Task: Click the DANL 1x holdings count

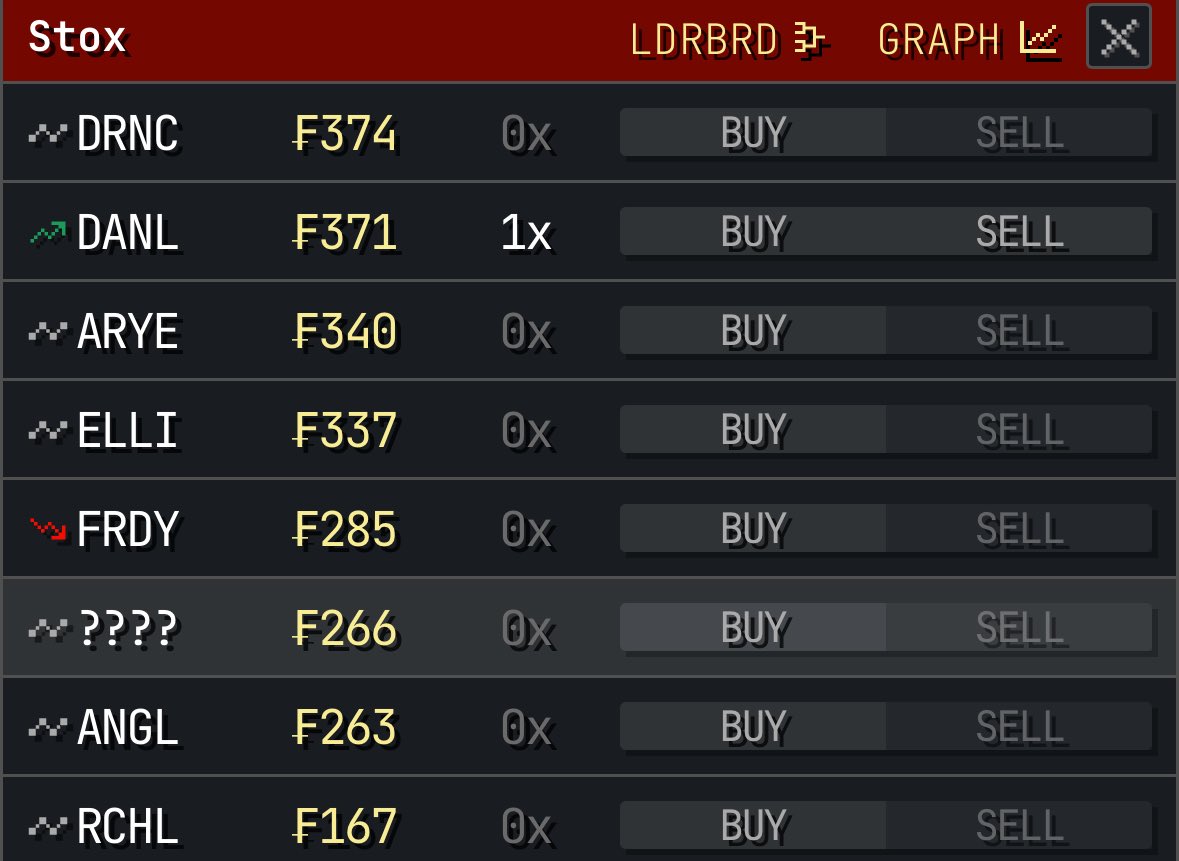Action: pos(526,232)
